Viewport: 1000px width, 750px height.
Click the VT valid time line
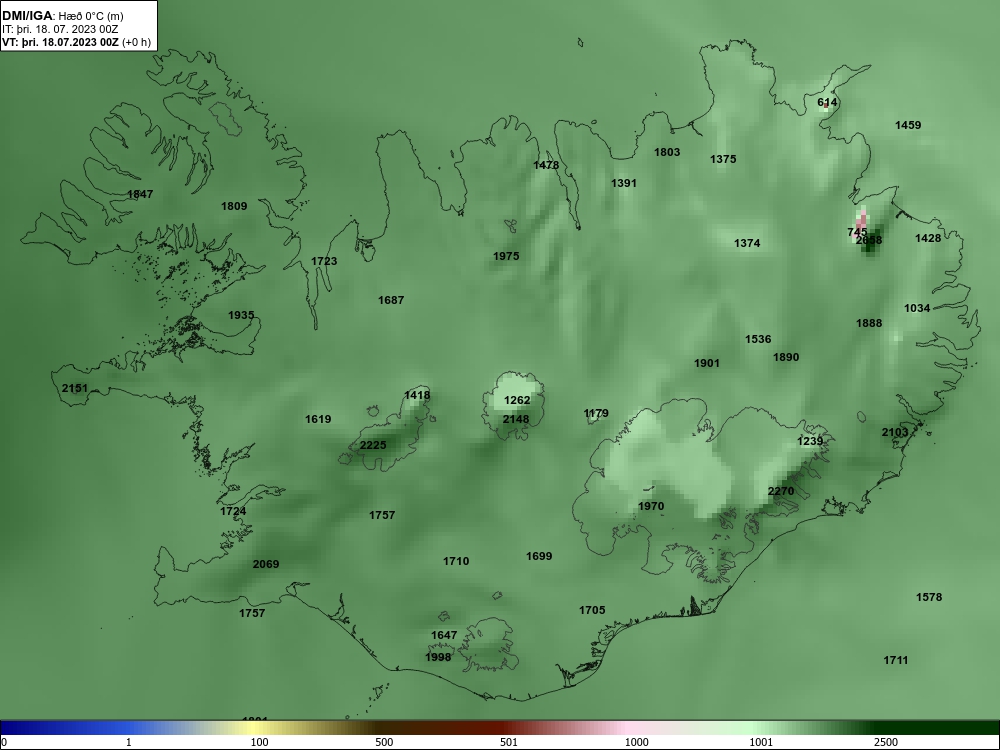coord(76,42)
